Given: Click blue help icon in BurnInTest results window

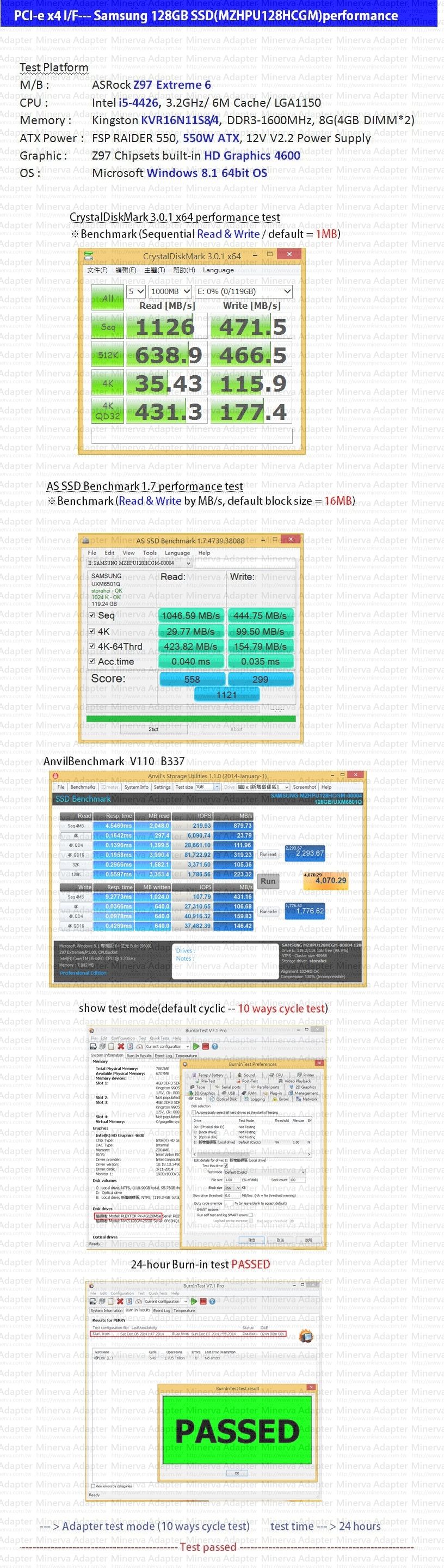Looking at the screenshot, I should tap(212, 1301).
